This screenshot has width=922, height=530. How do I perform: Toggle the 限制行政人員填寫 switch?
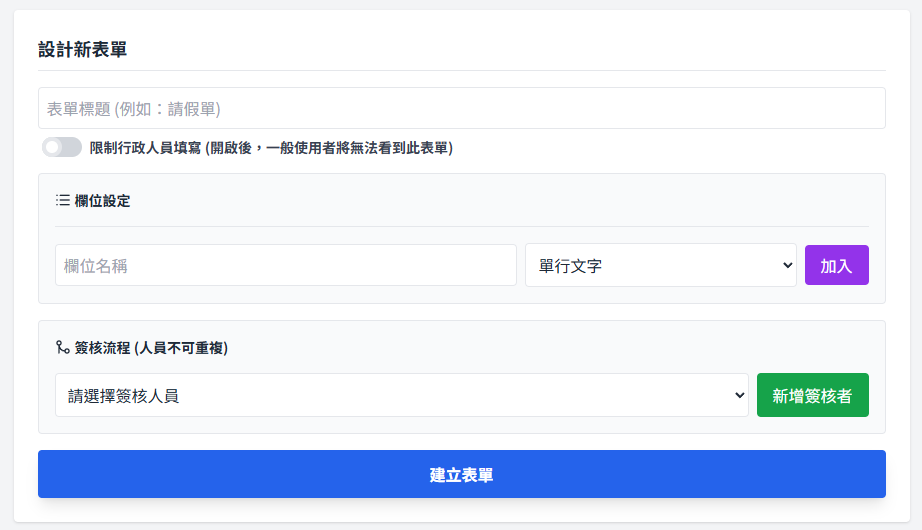[x=61, y=148]
